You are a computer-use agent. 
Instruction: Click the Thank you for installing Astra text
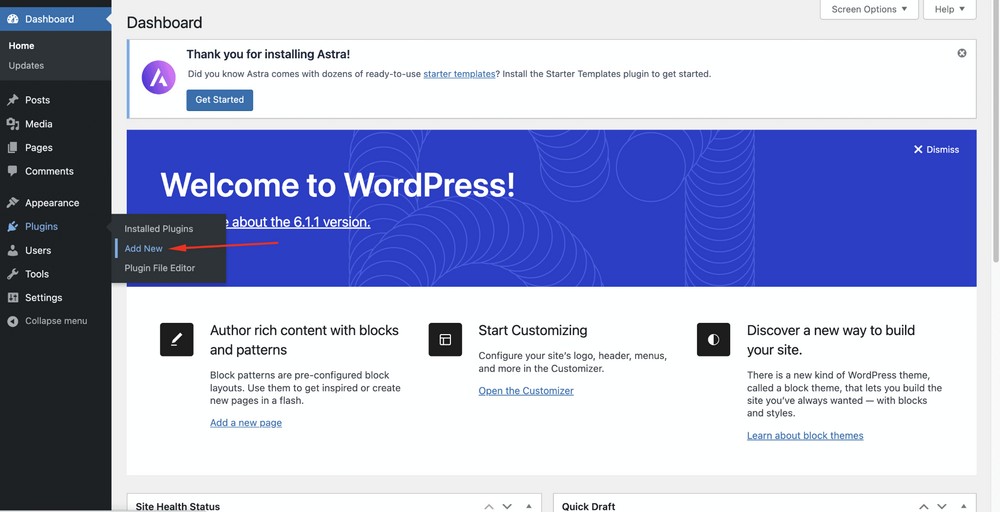[x=268, y=54]
